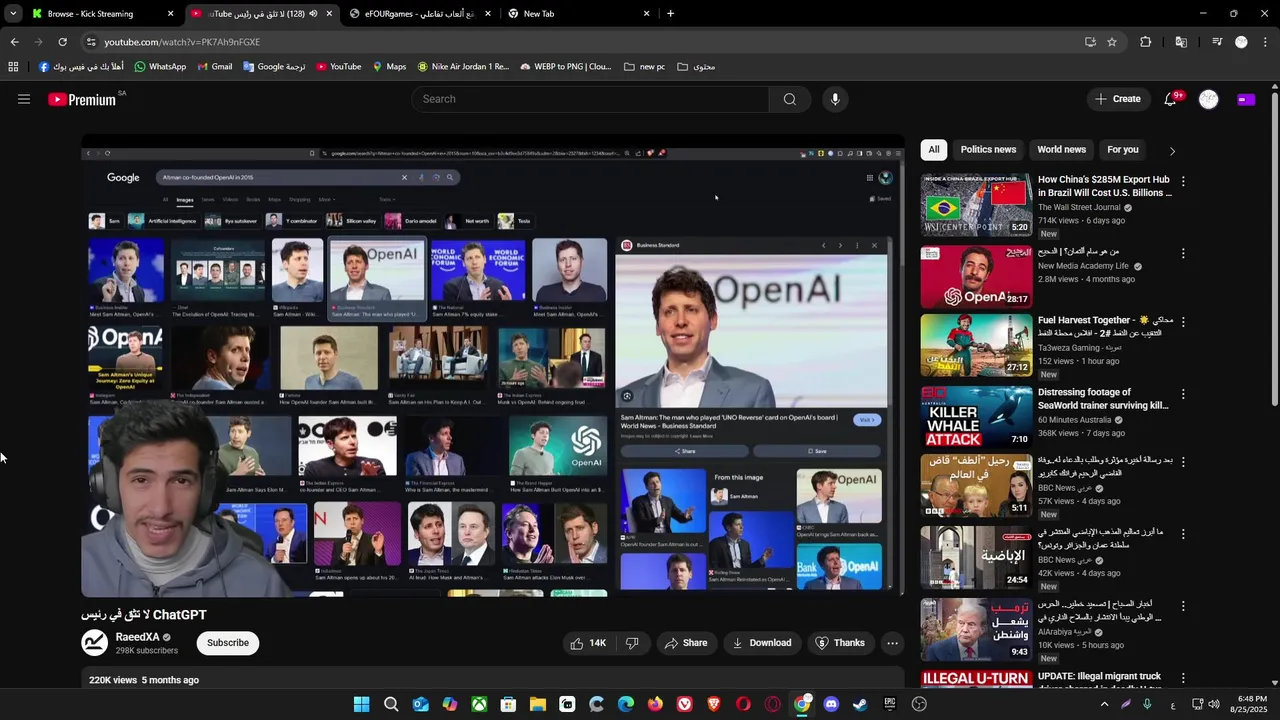The height and width of the screenshot is (720, 1280).
Task: Open Epic Games launcher in taskbar
Action: [x=890, y=704]
